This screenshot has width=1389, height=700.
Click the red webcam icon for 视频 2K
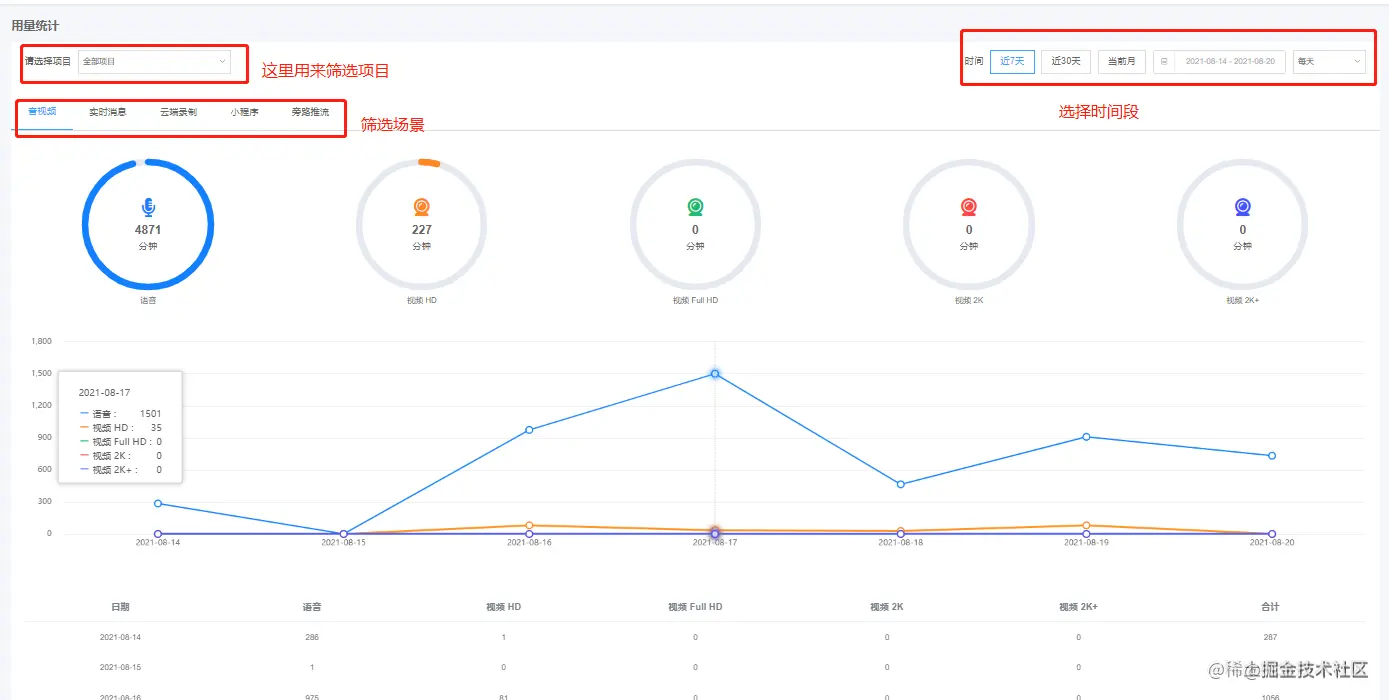click(x=969, y=207)
